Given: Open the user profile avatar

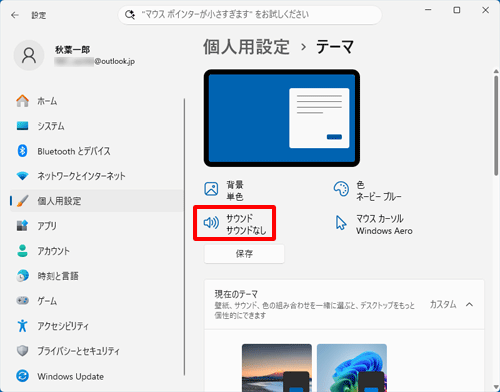Looking at the screenshot, I should (29, 55).
